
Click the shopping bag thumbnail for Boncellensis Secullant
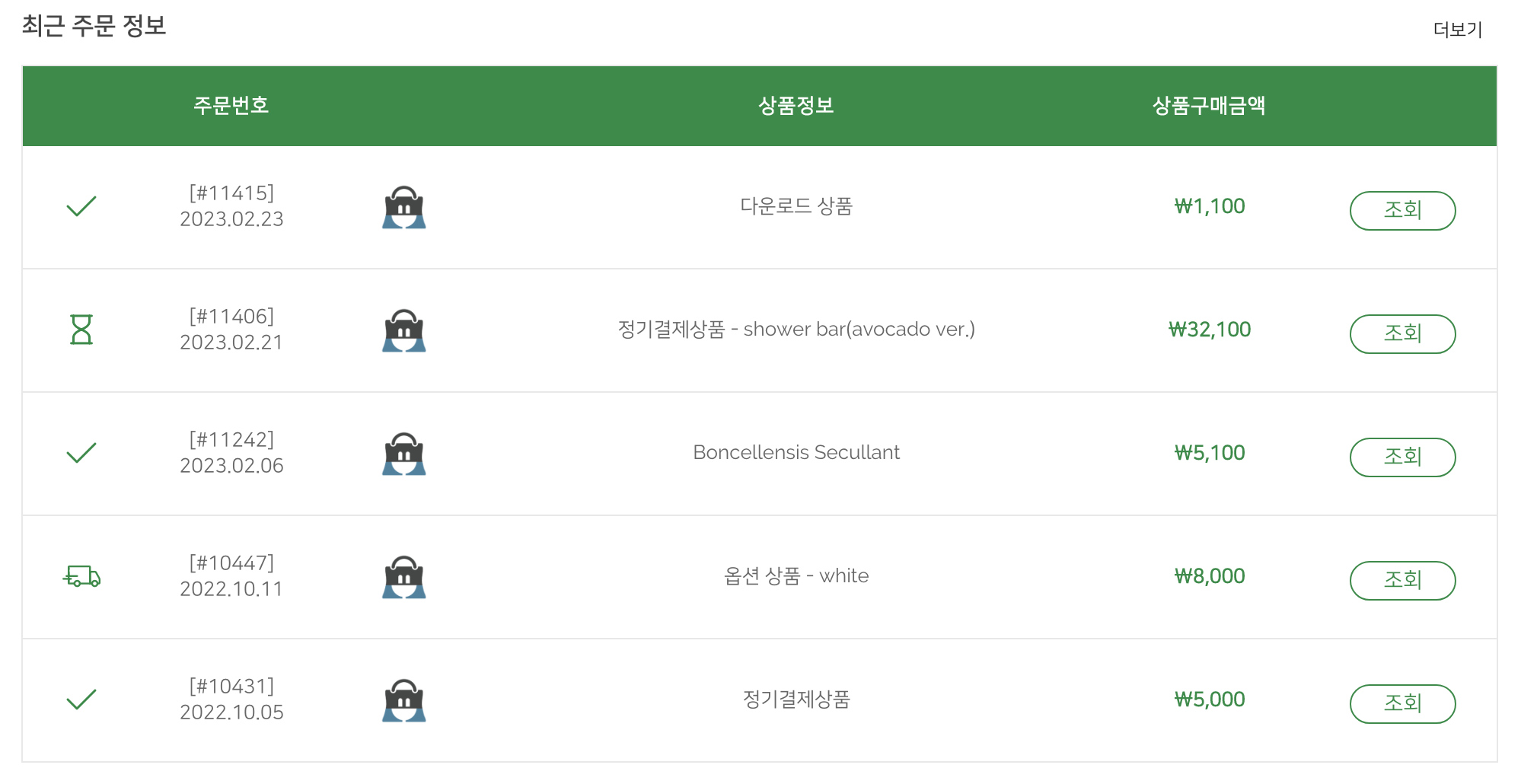(404, 454)
